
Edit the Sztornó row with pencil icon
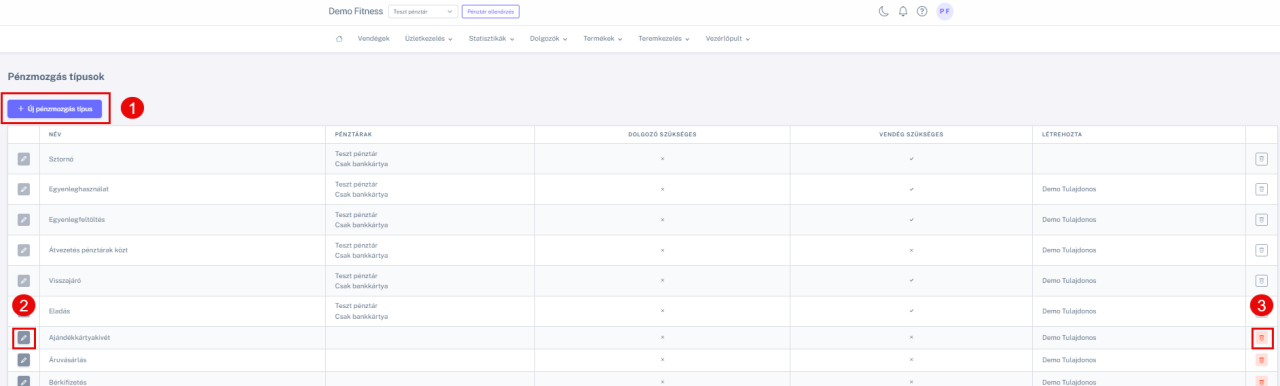pos(23,159)
